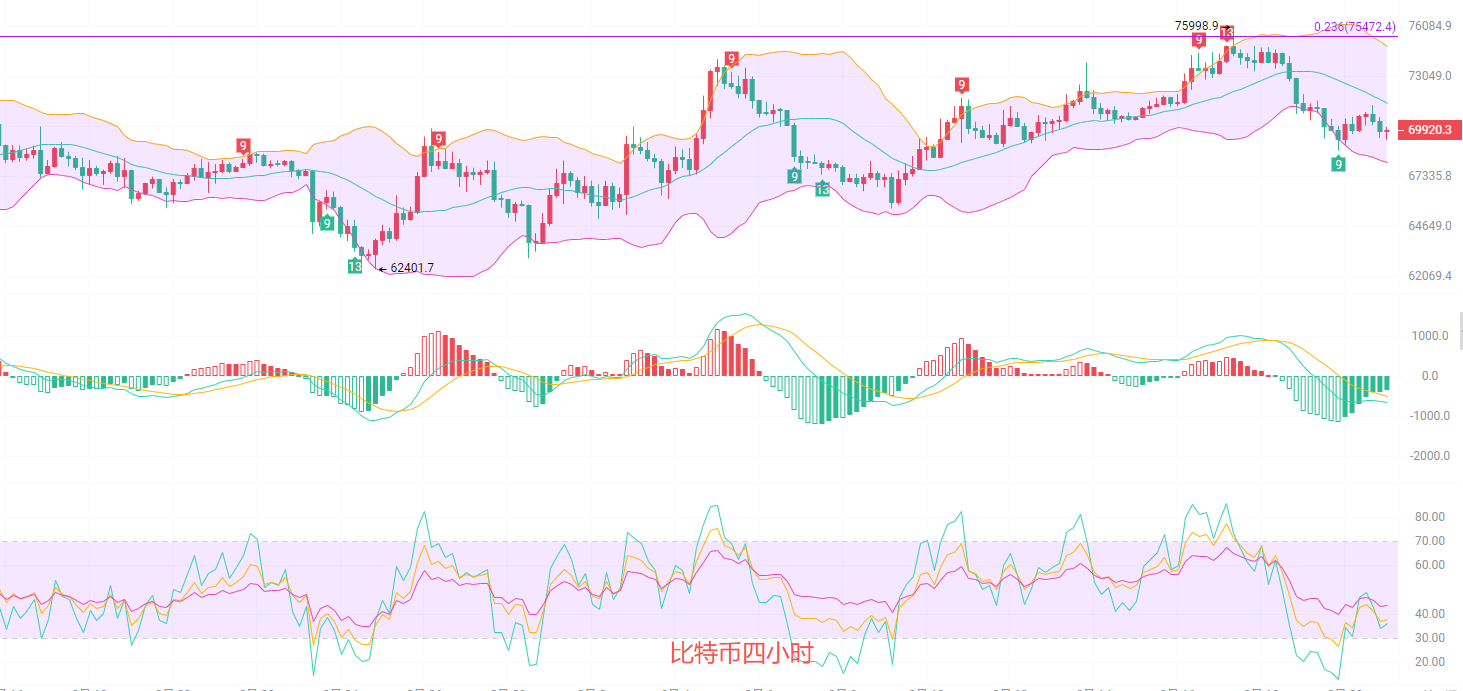Select the red 9 marker beside red 13
Screen dimensions: 1463x691
point(1198,40)
